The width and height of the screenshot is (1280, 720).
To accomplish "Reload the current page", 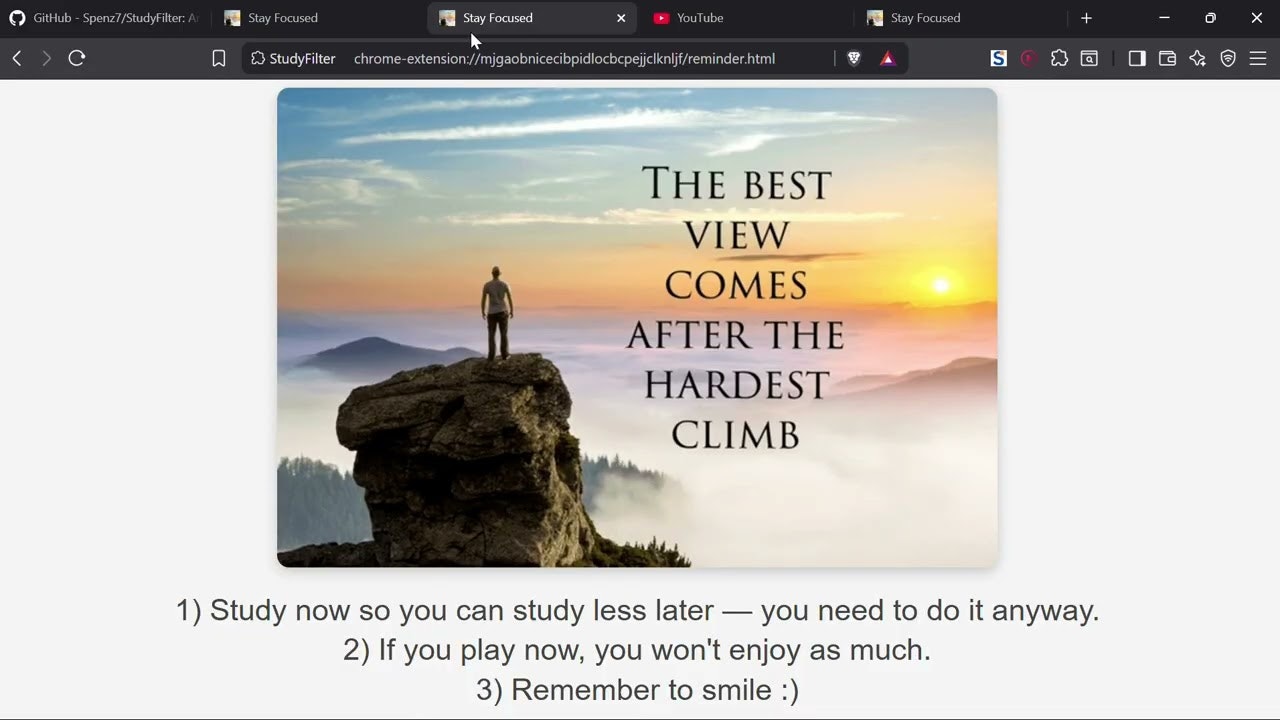I will click(x=77, y=58).
